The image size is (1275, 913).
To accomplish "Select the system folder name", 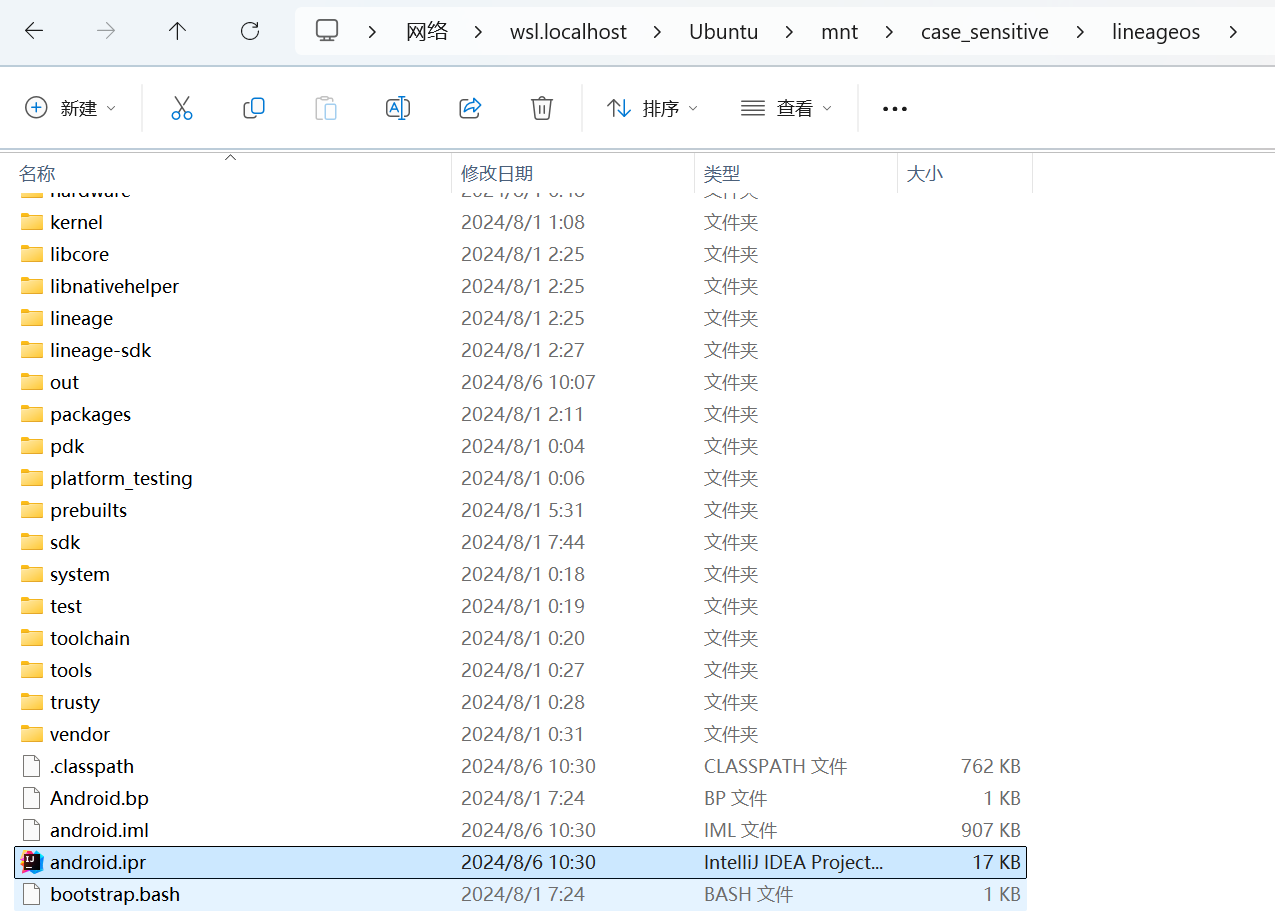I will coord(80,574).
